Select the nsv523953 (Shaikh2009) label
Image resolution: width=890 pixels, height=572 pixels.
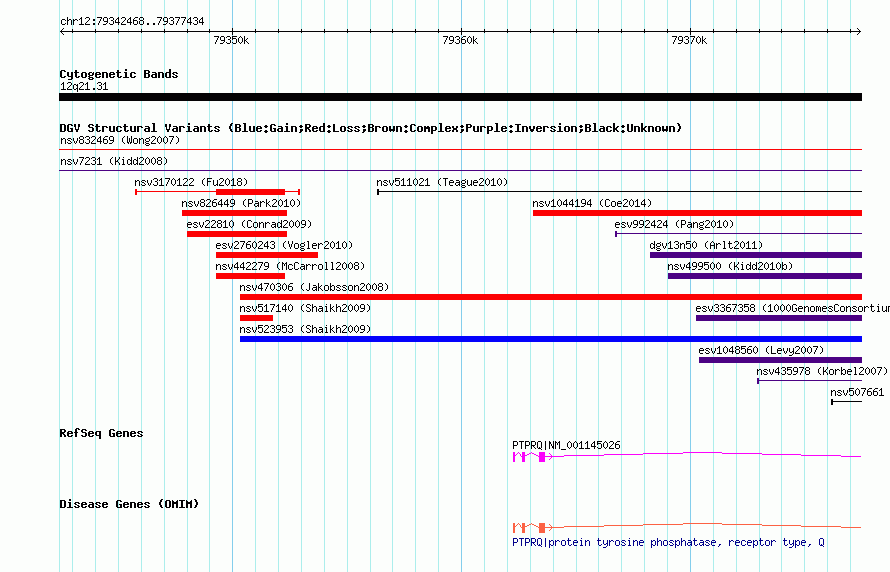(305, 329)
